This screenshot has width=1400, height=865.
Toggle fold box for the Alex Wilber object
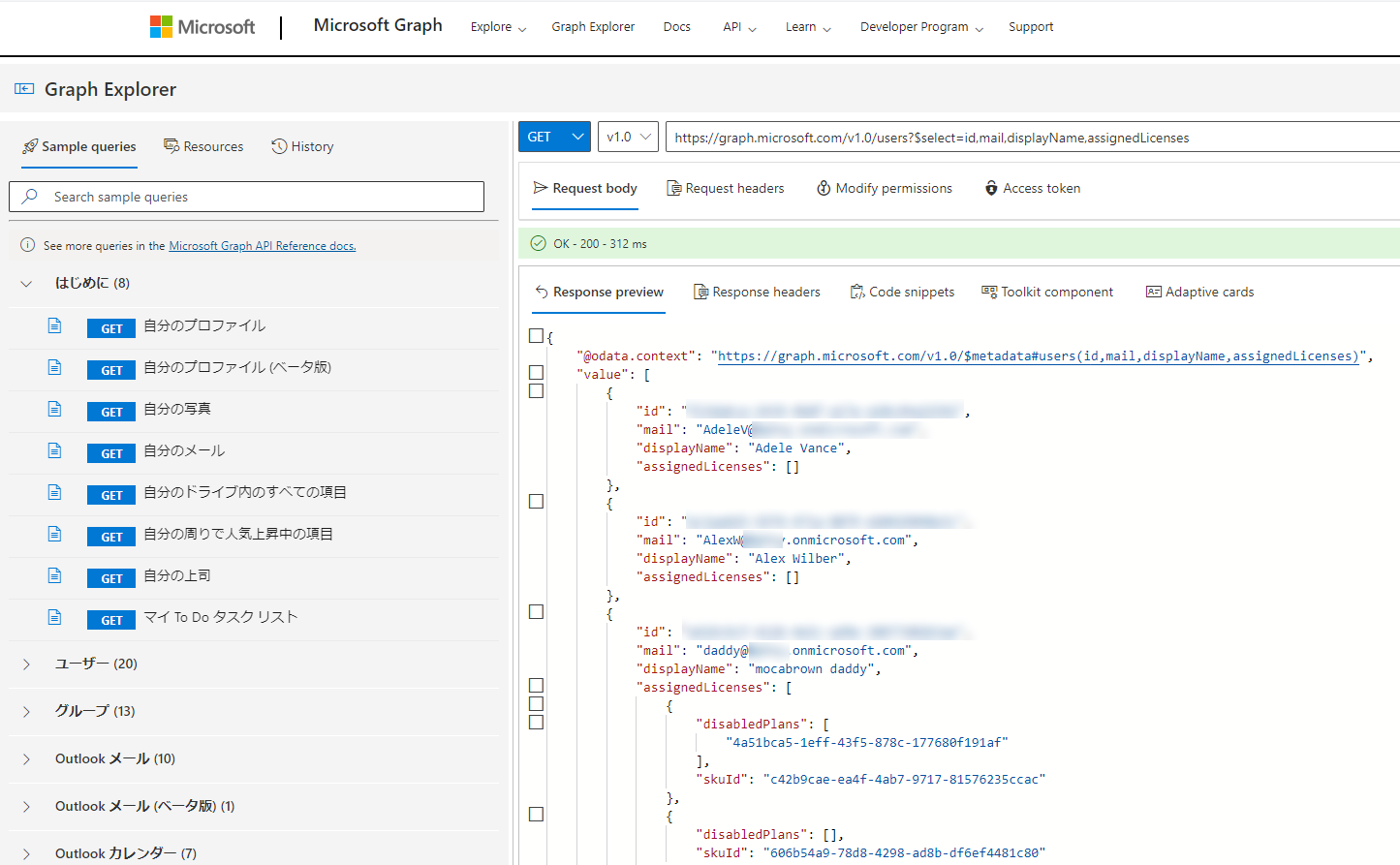[536, 502]
